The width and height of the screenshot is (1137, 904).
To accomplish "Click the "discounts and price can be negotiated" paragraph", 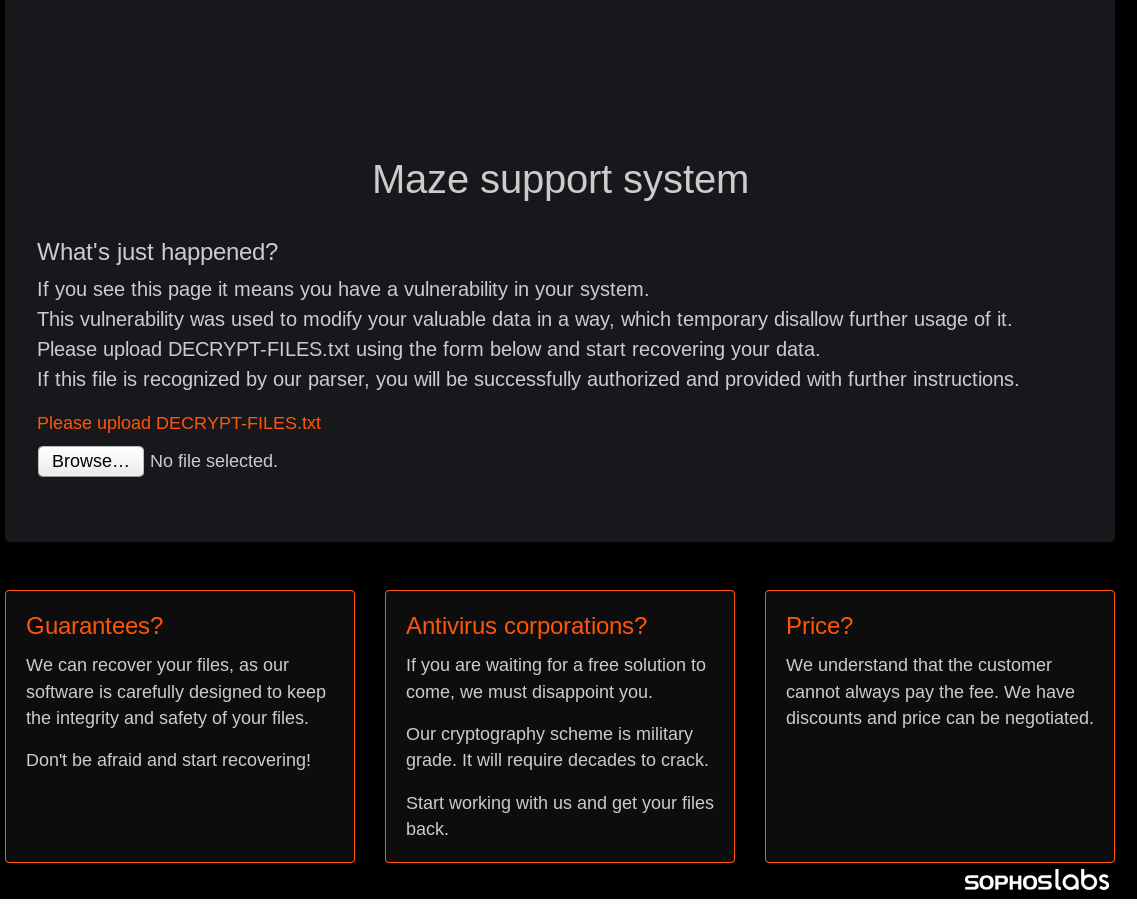I will (940, 692).
